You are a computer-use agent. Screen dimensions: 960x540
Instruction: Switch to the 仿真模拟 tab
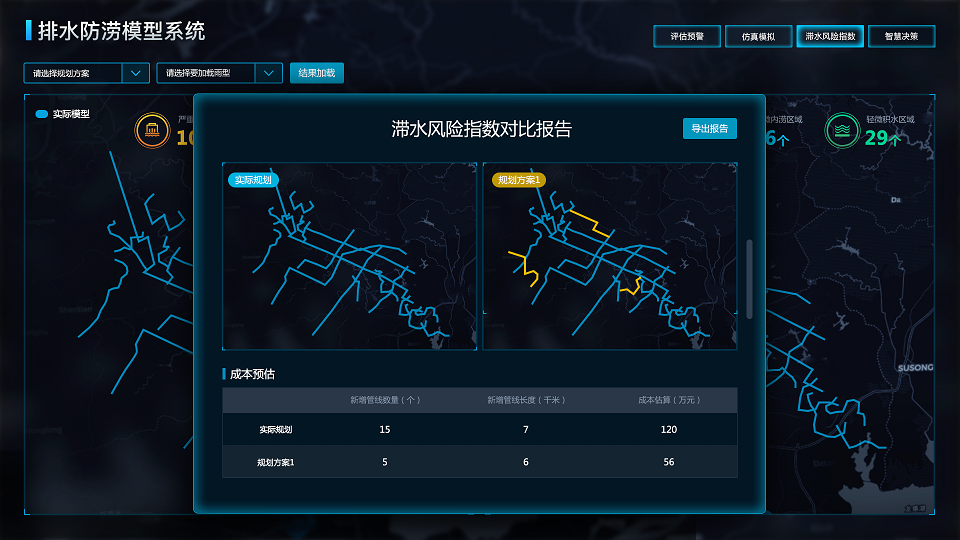click(x=758, y=36)
